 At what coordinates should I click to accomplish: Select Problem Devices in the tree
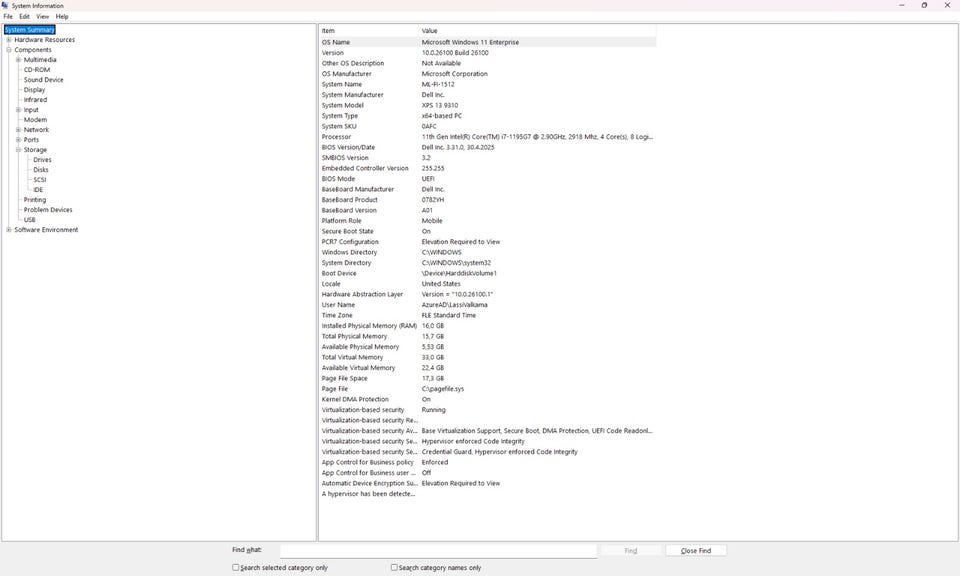[x=48, y=209]
